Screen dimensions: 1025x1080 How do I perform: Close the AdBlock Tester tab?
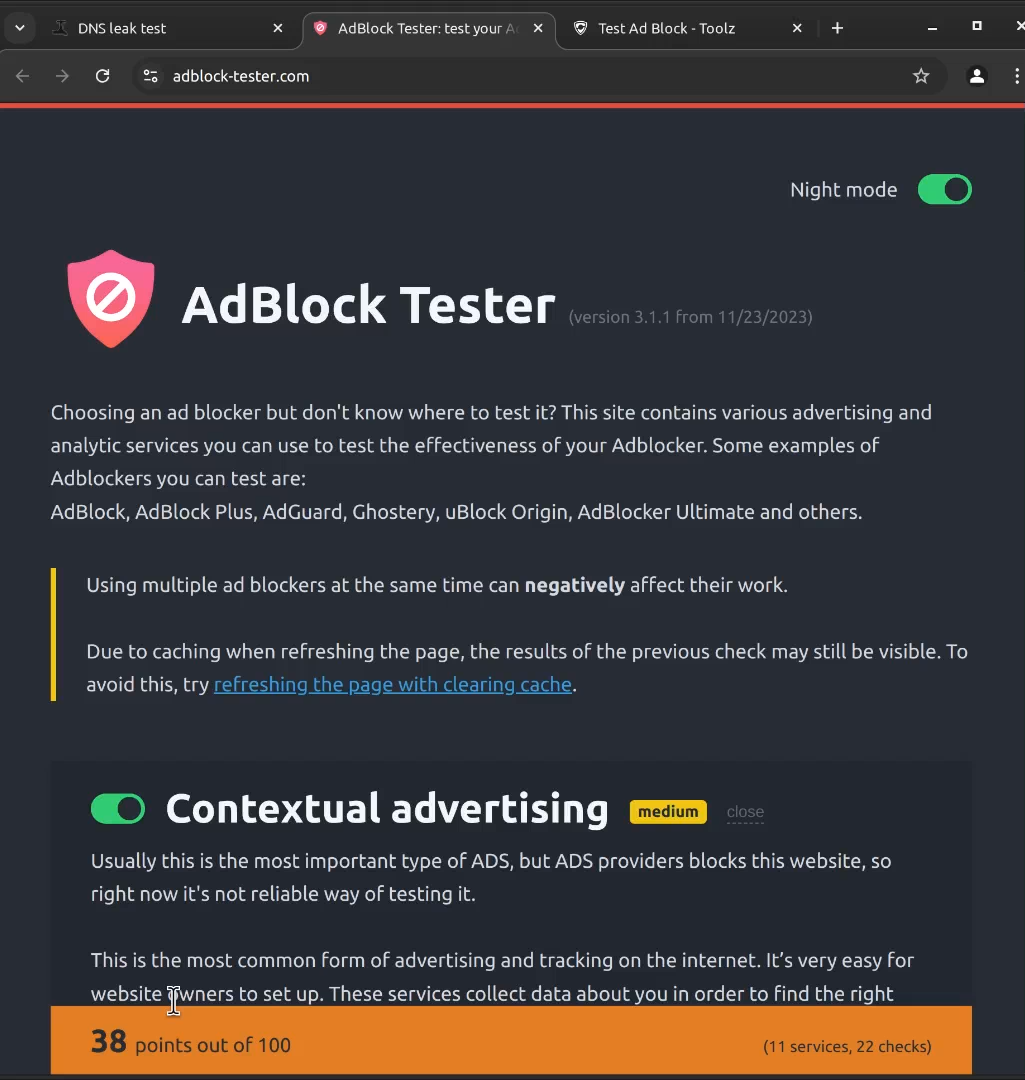[538, 28]
